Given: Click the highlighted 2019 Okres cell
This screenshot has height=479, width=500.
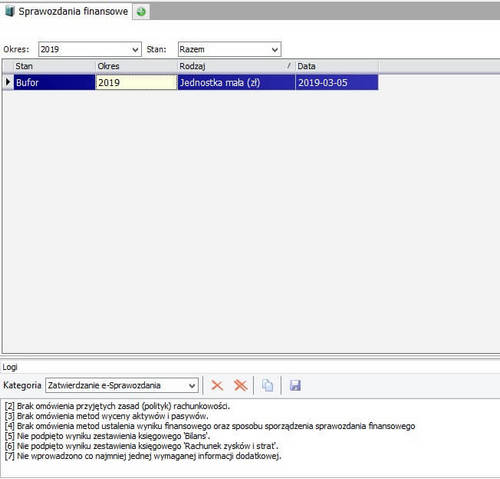Looking at the screenshot, I should pos(136,82).
